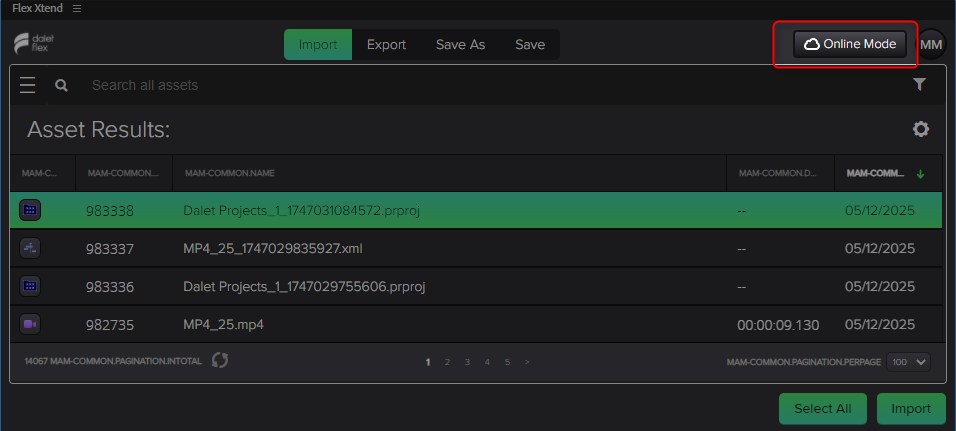The width and height of the screenshot is (956, 431).
Task: Open the hamburger menu beside the search icon
Action: coord(27,85)
